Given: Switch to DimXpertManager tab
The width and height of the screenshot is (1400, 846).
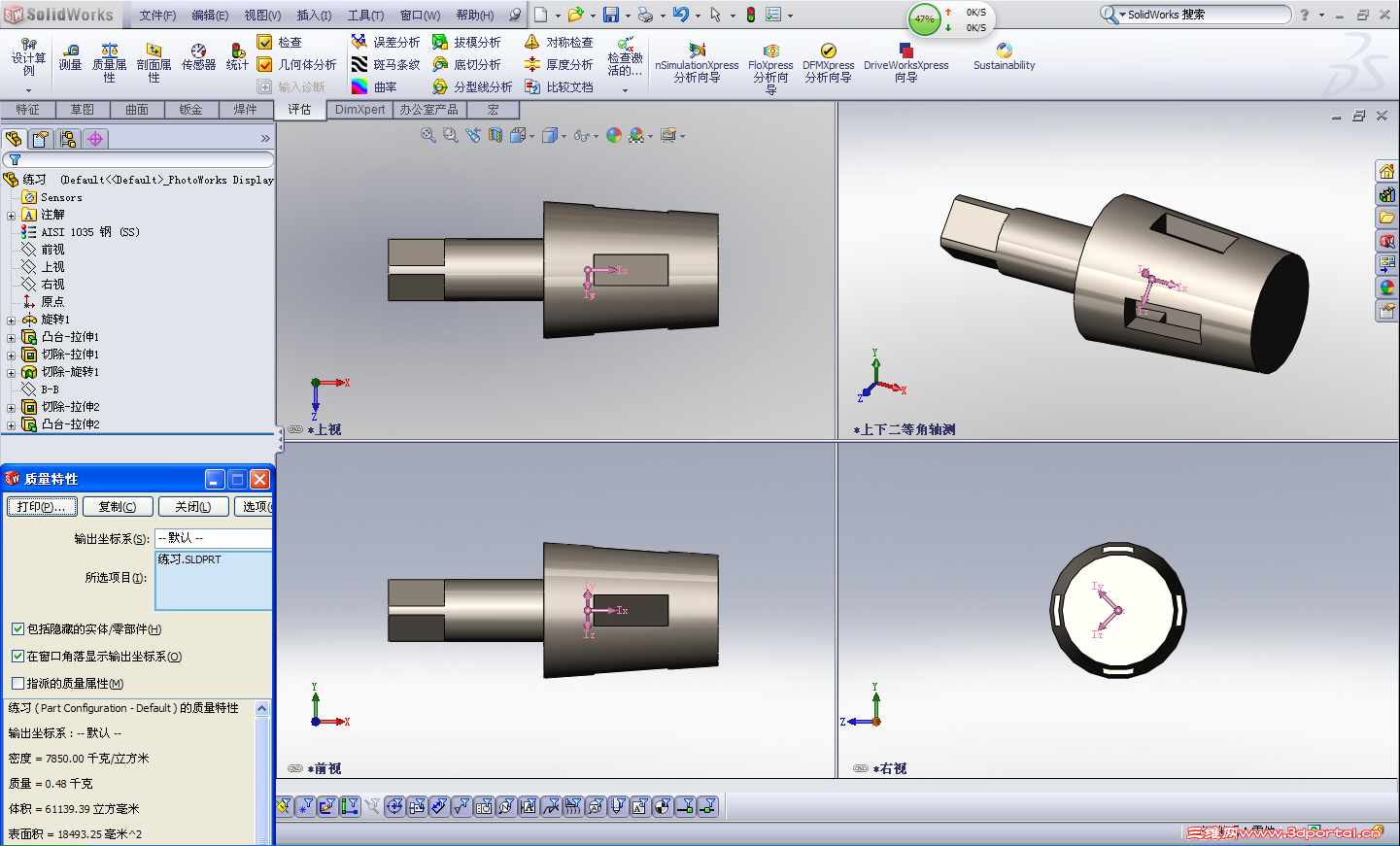Looking at the screenshot, I should pos(95,139).
